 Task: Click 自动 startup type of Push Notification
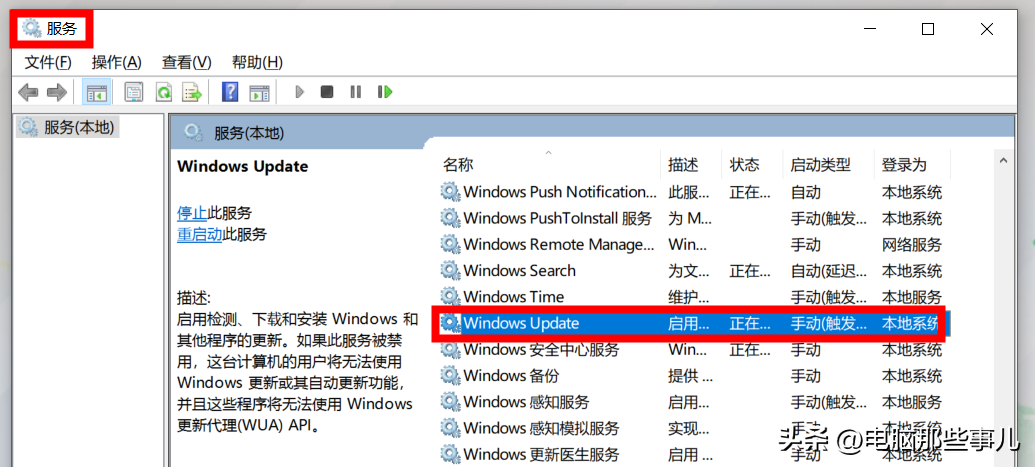tap(805, 192)
